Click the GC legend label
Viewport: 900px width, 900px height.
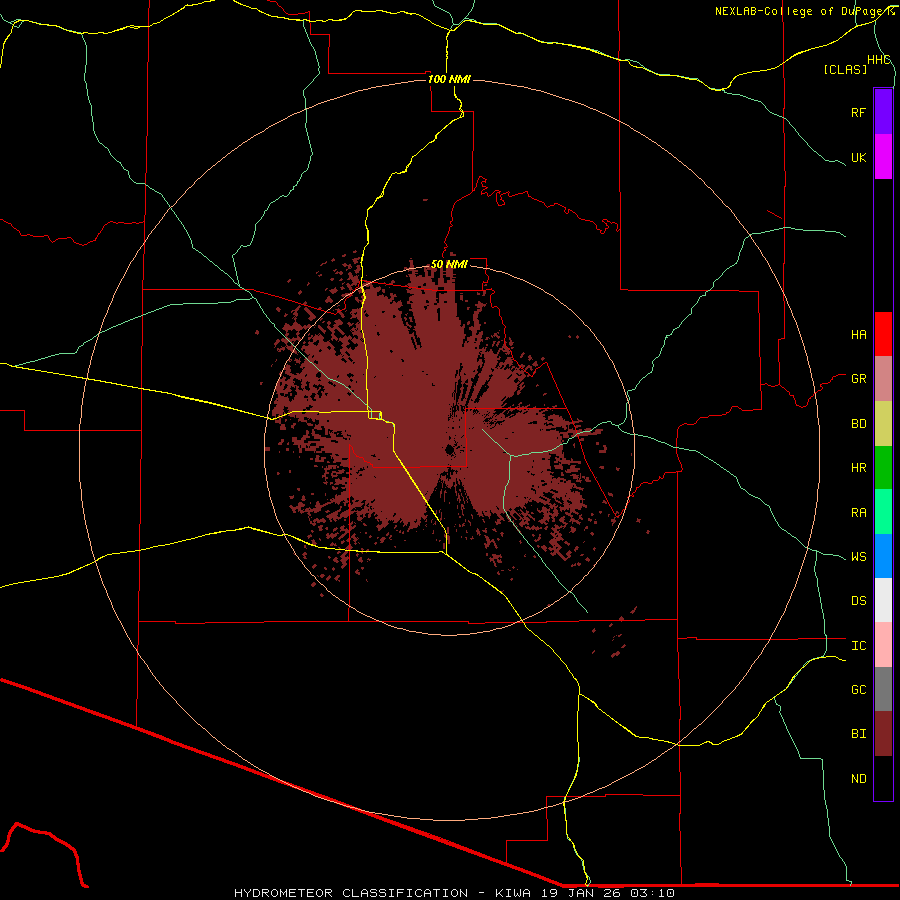click(x=858, y=690)
